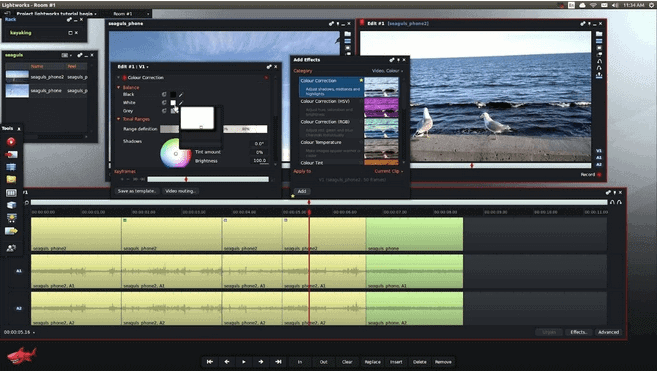Select Colour Correction (RGB) effect
The image size is (657, 373).
coord(349,128)
